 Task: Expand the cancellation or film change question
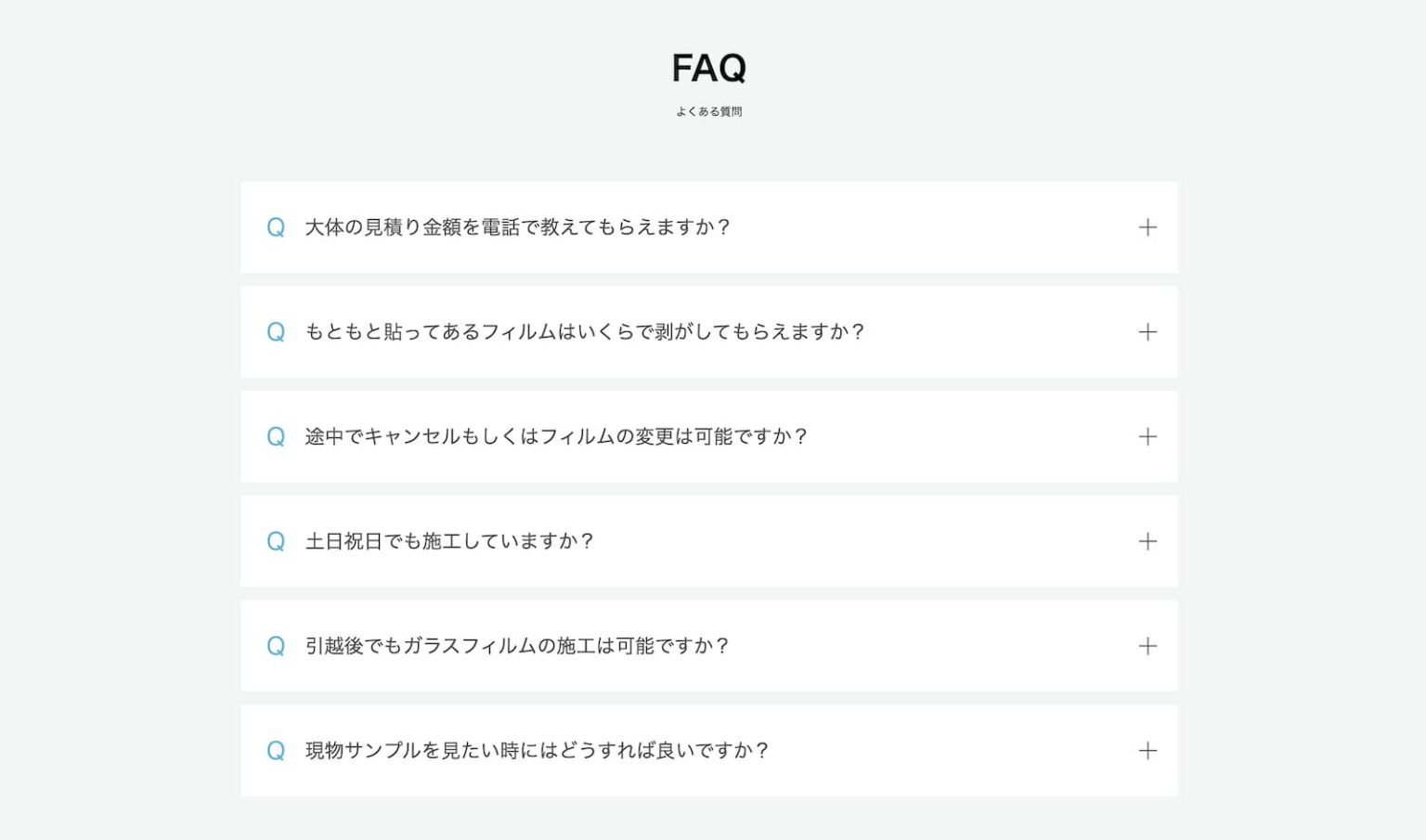(1148, 437)
